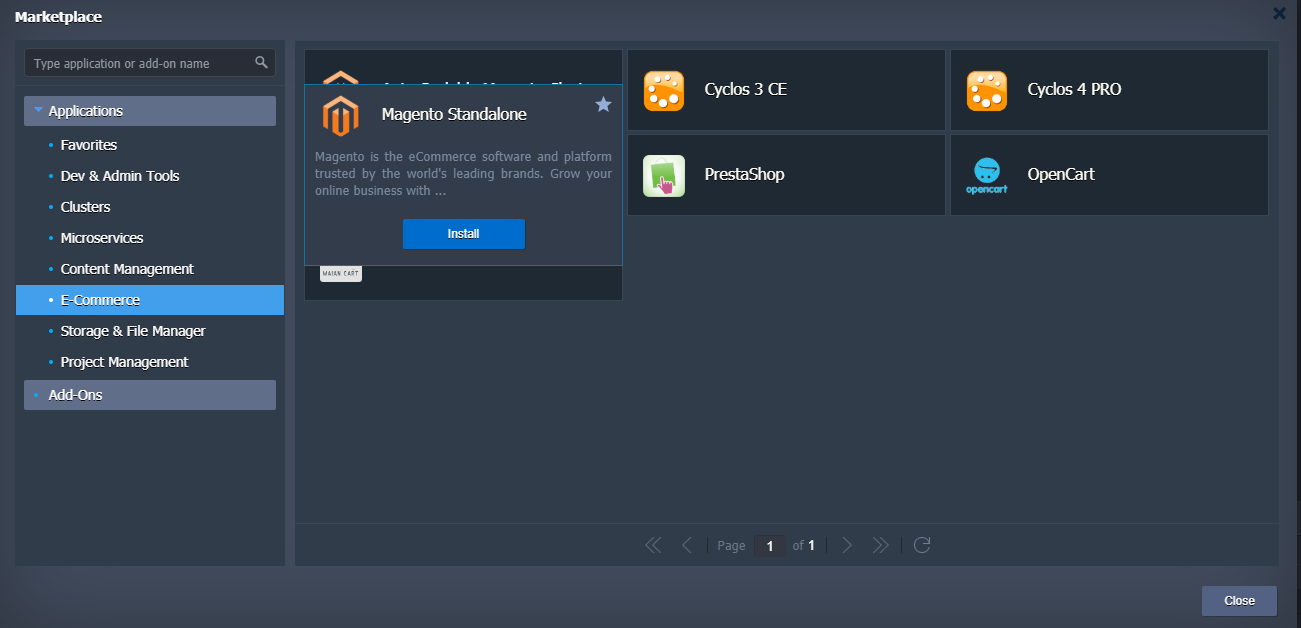Jump to the first page
The image size is (1301, 628).
point(653,545)
